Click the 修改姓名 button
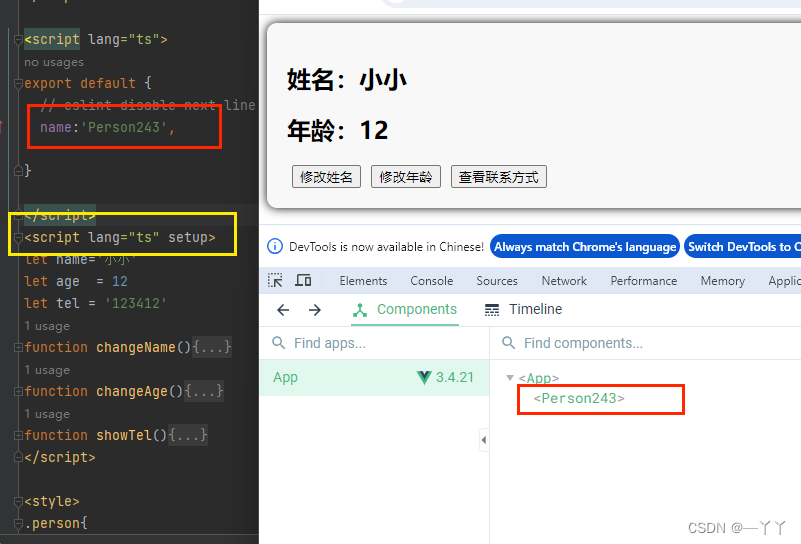The width and height of the screenshot is (801, 544). (x=326, y=177)
